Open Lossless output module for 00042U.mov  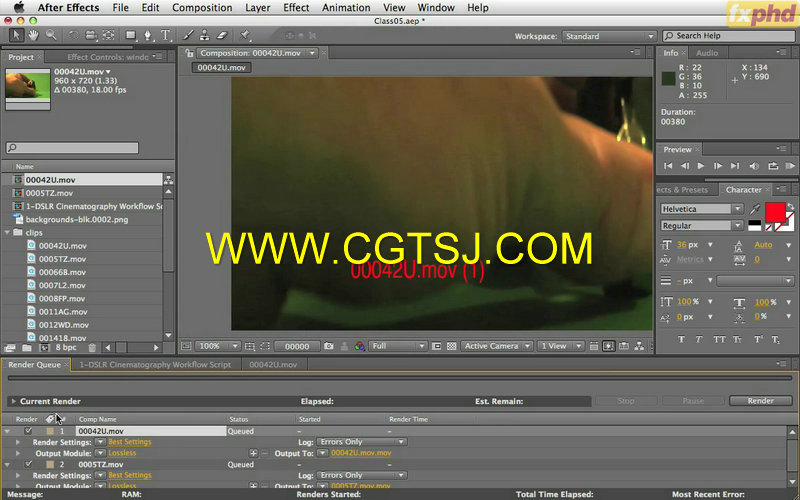click(122, 453)
